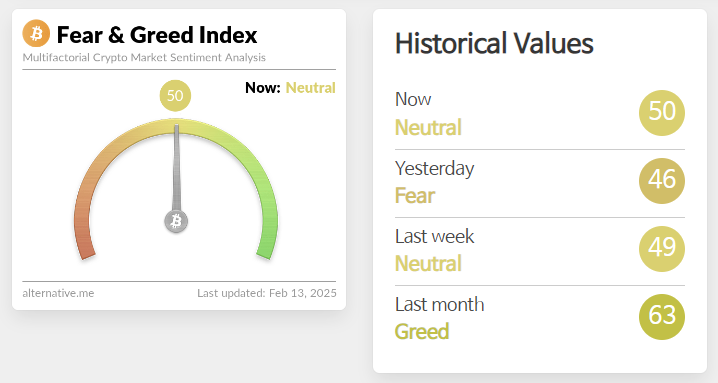Select the Last month Greed label
This screenshot has height=383, width=718.
pos(422,332)
